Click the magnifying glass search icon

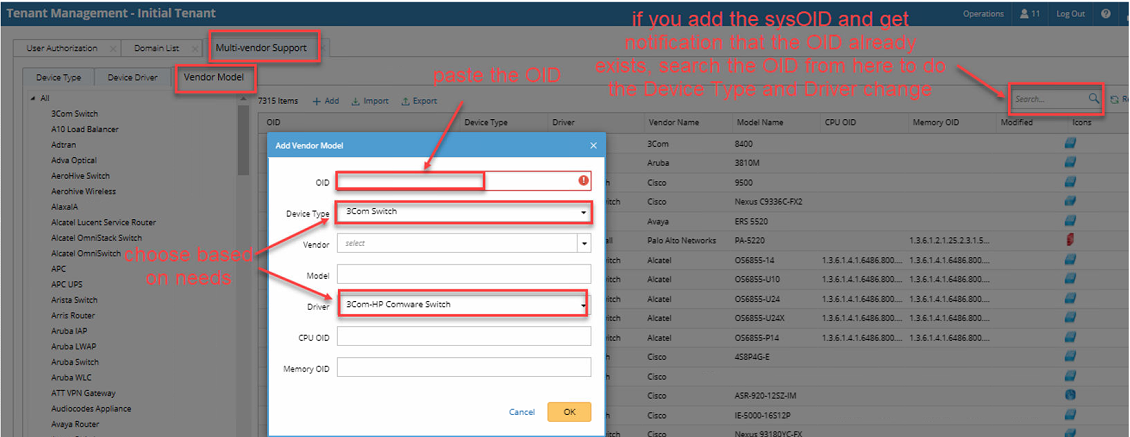pyautogui.click(x=1093, y=99)
